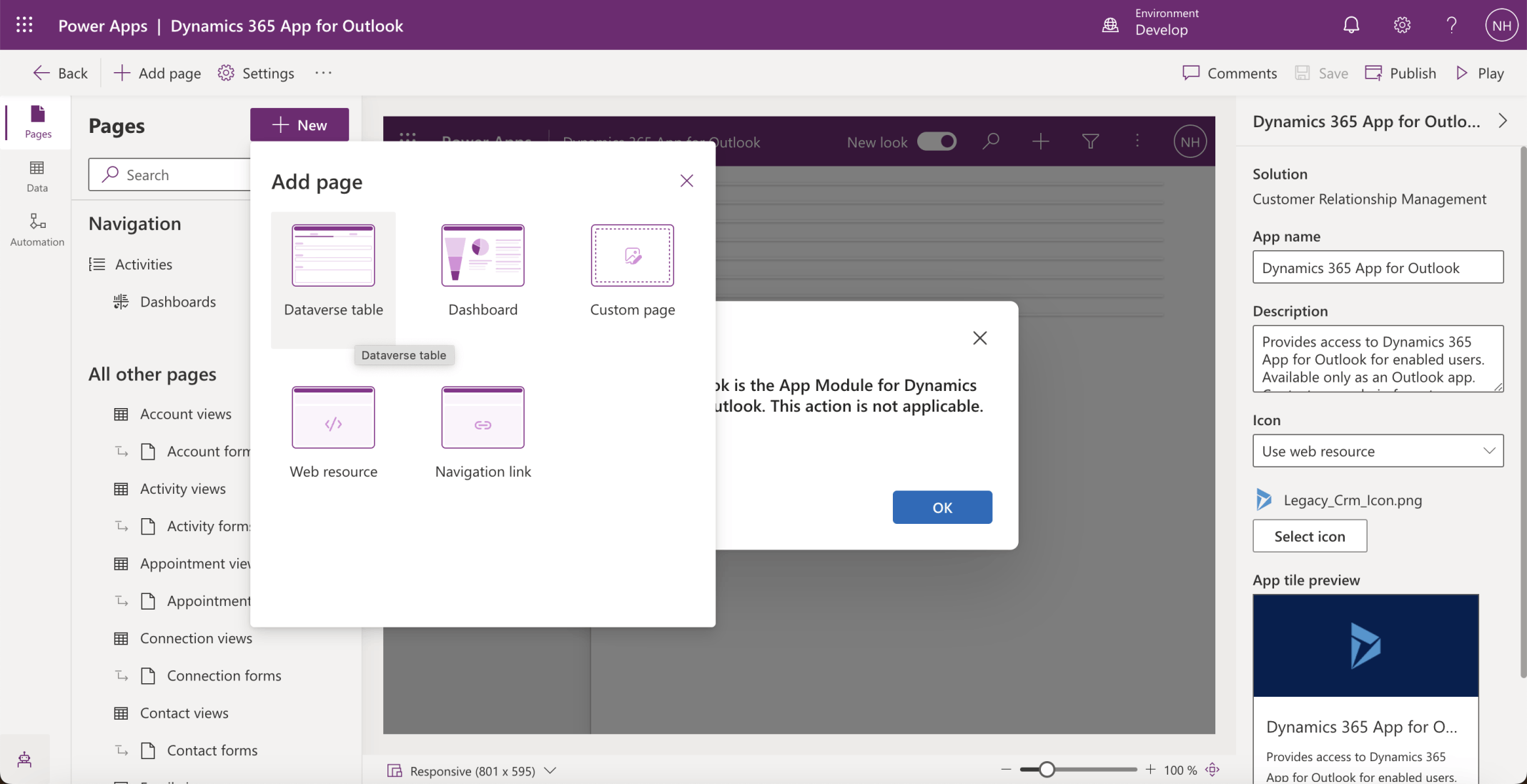1527x784 pixels.
Task: Click the App name input field
Action: click(x=1378, y=267)
